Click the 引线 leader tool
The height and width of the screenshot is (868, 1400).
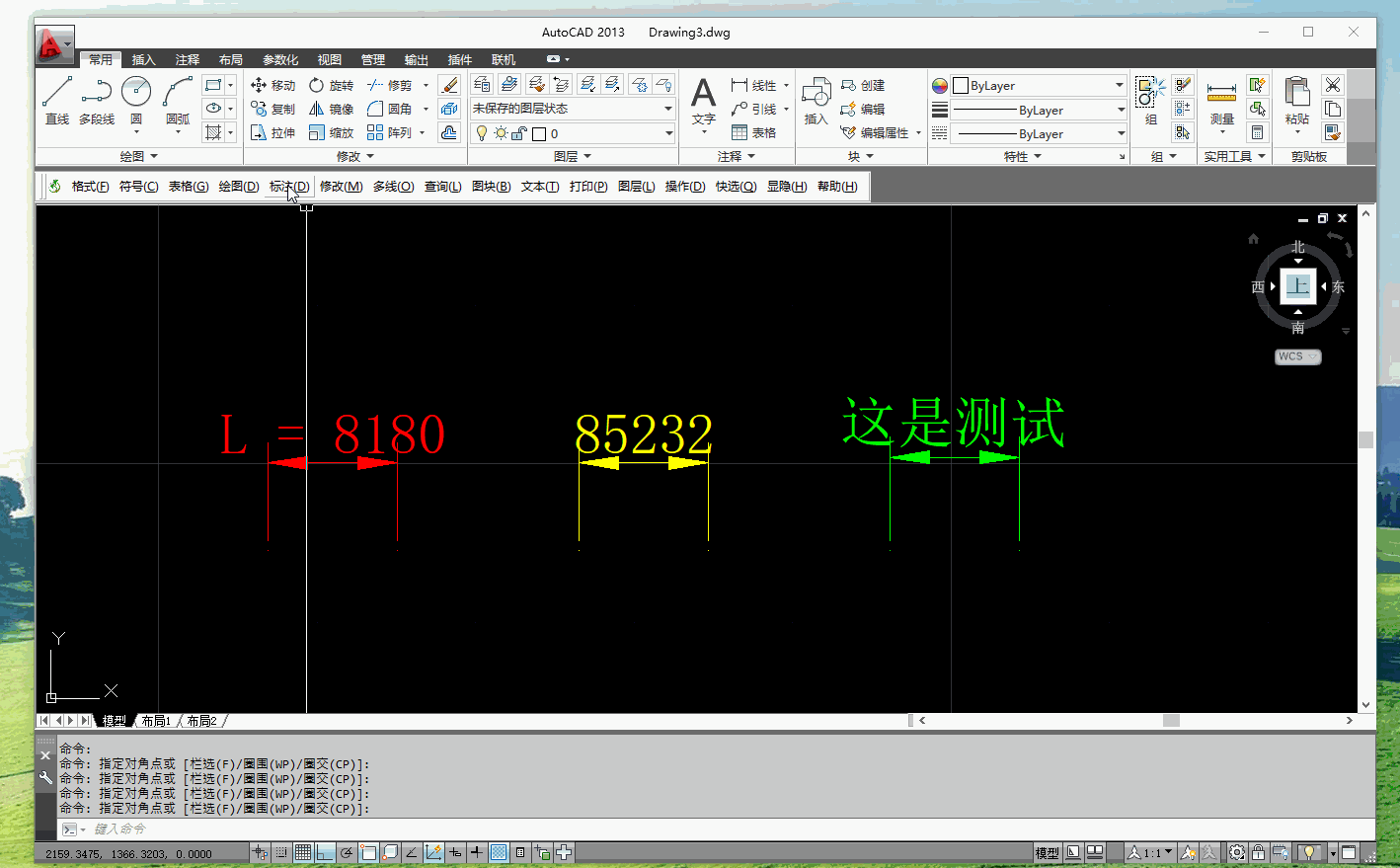[754, 109]
